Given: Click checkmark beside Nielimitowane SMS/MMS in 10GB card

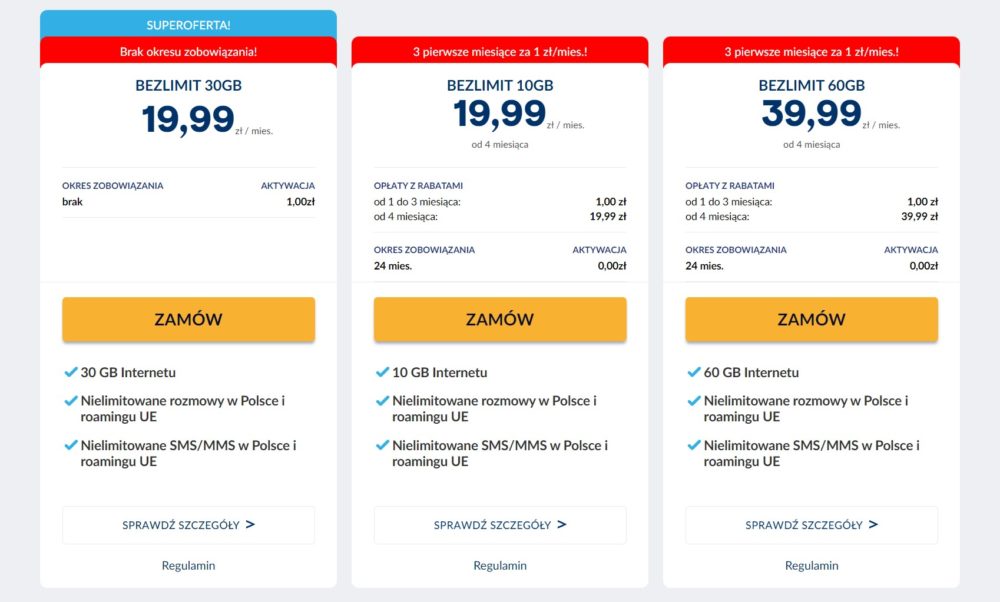Looking at the screenshot, I should click(382, 445).
